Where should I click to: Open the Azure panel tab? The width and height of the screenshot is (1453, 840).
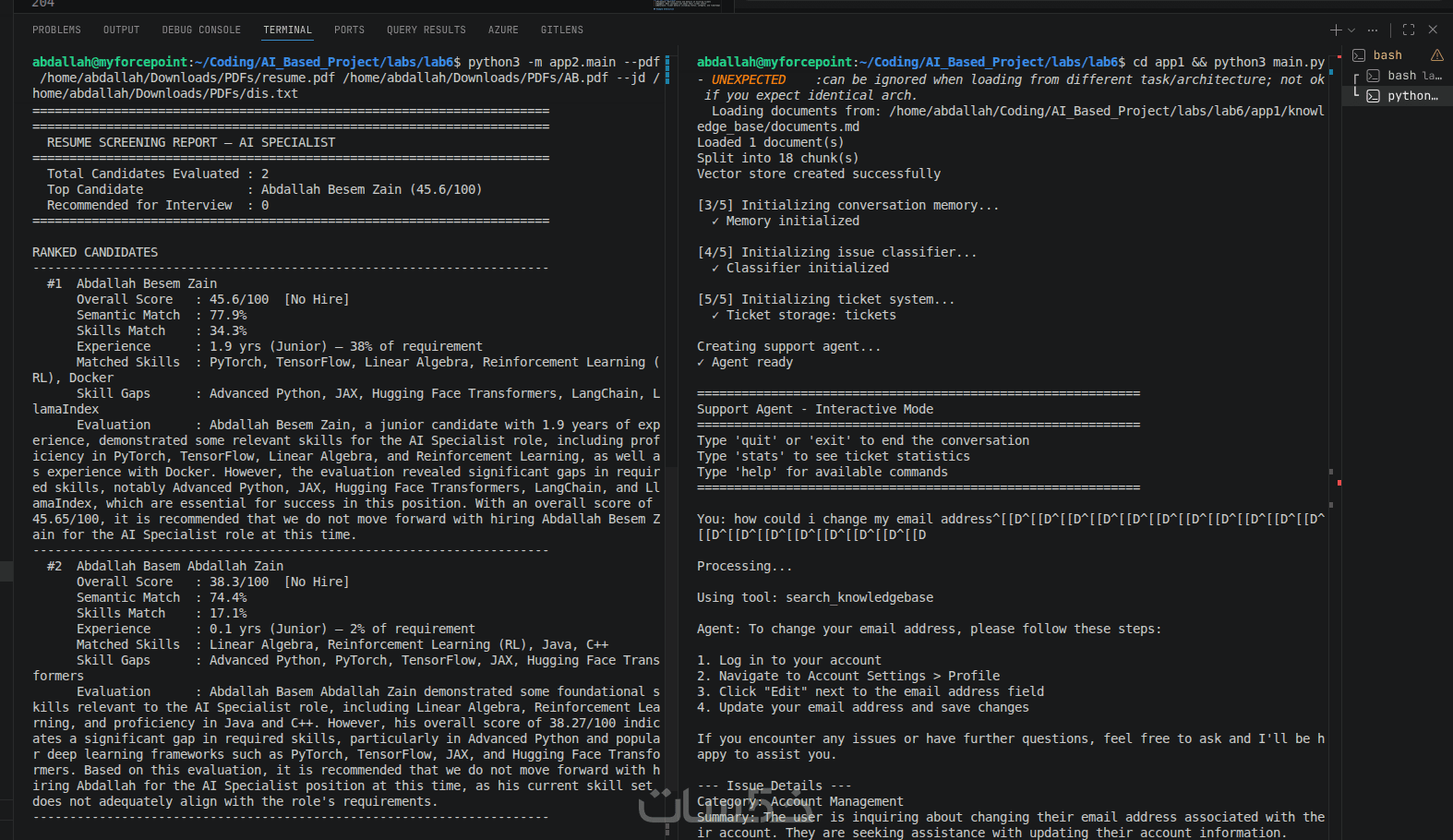tap(503, 30)
